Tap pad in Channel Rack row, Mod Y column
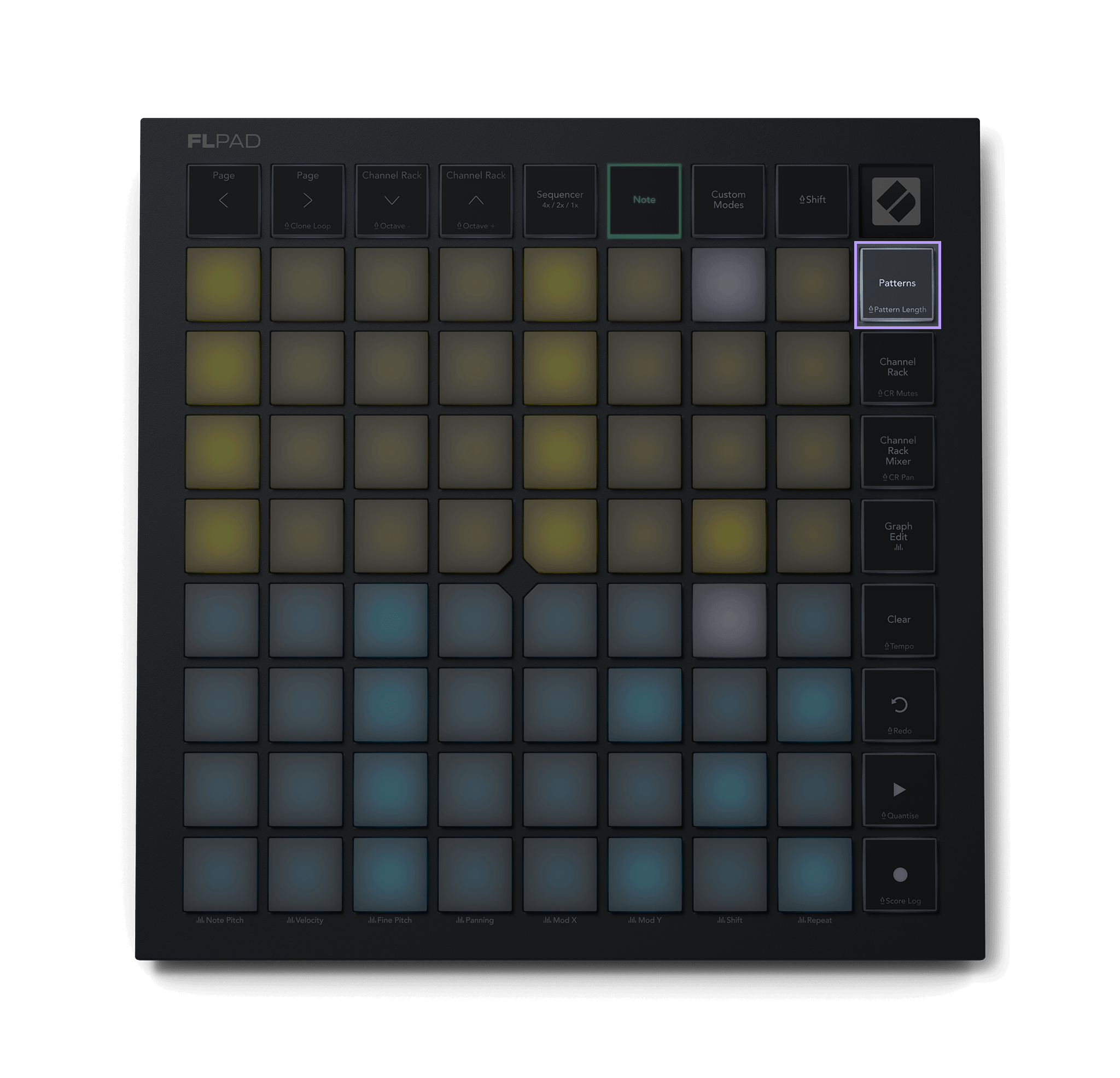This screenshot has width=1120, height=1078. 644,368
